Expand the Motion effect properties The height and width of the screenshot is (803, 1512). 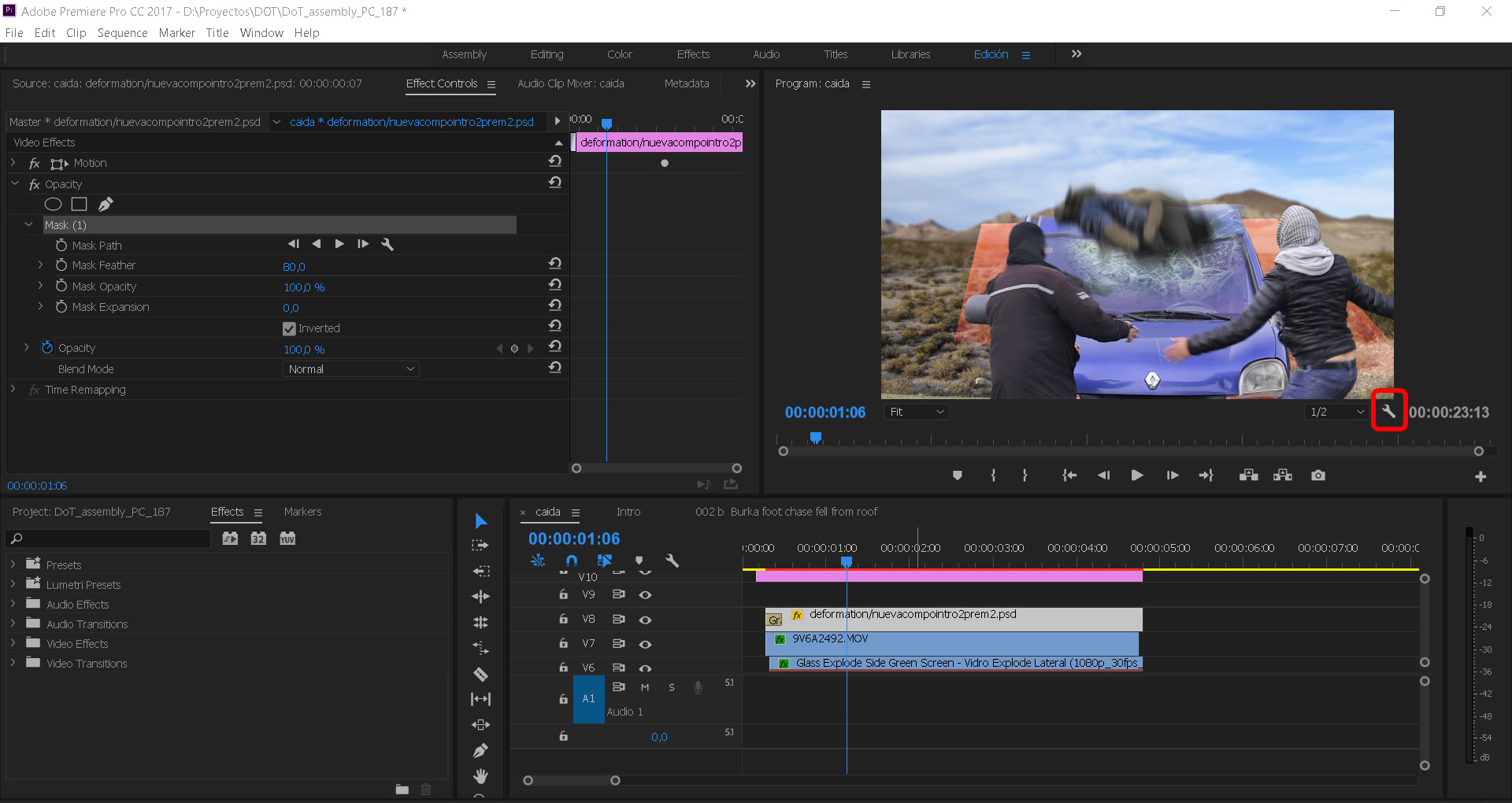click(x=13, y=163)
